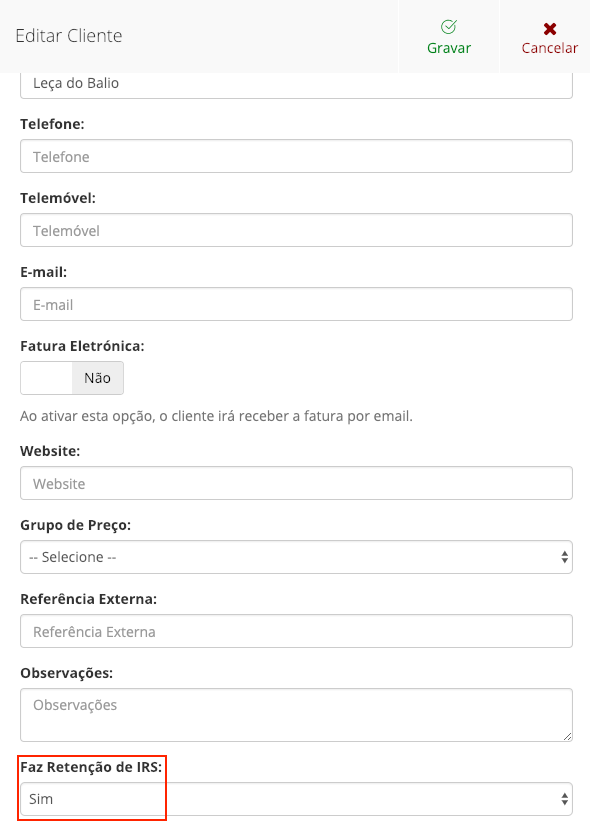The height and width of the screenshot is (836, 590).
Task: Open the Faz Retenção de IRS dropdown
Action: (296, 798)
